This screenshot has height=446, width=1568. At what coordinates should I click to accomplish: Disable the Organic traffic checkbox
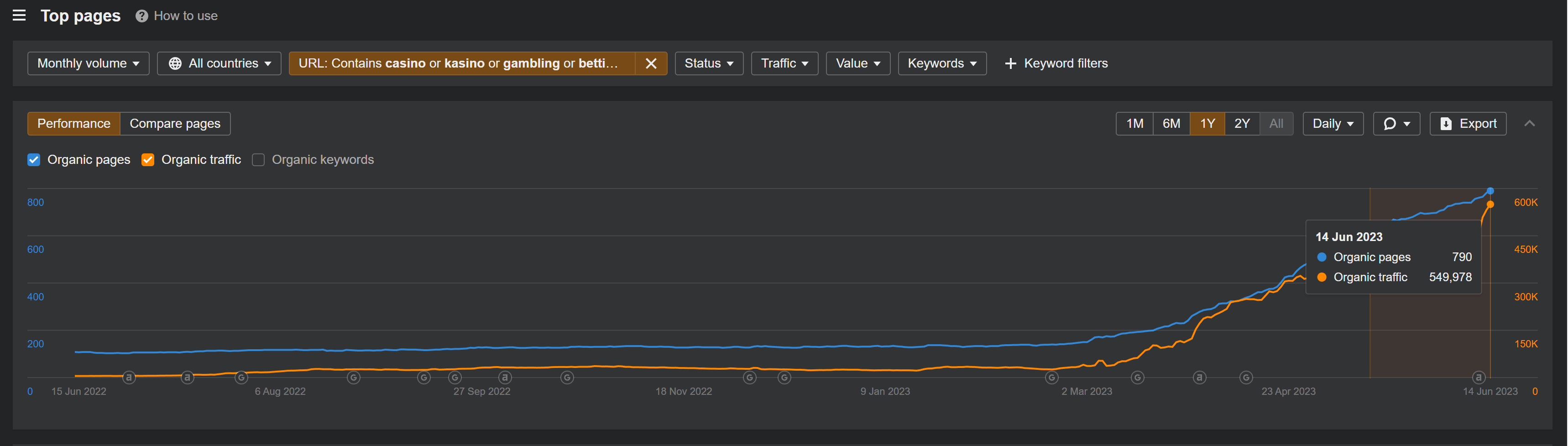coord(148,160)
